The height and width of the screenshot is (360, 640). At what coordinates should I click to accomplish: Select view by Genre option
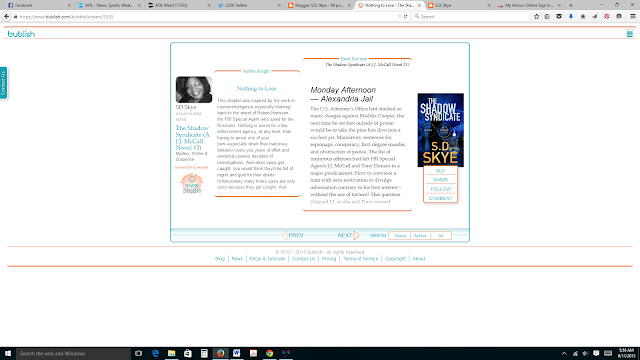(x=400, y=236)
